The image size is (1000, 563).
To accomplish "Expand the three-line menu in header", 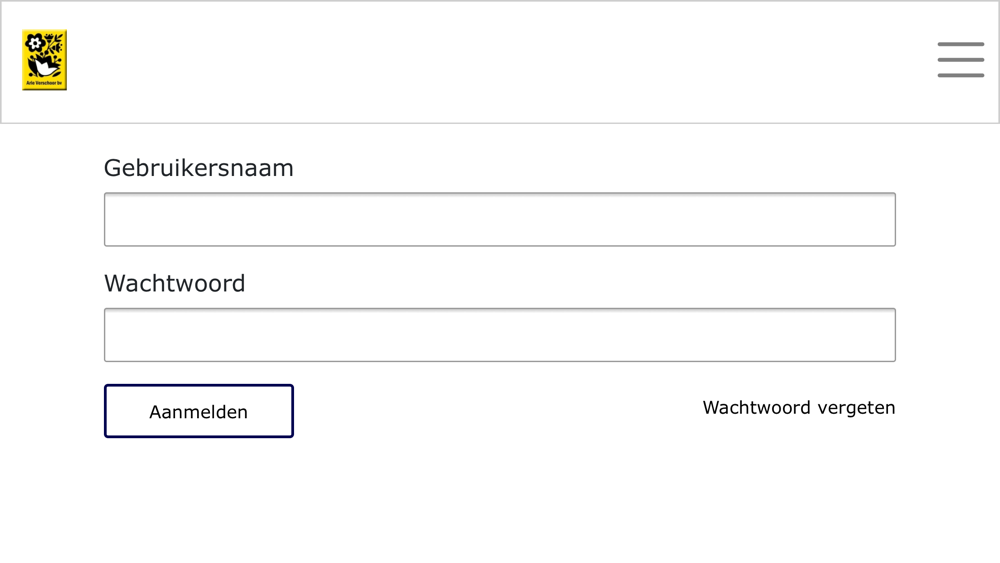I will (960, 60).
